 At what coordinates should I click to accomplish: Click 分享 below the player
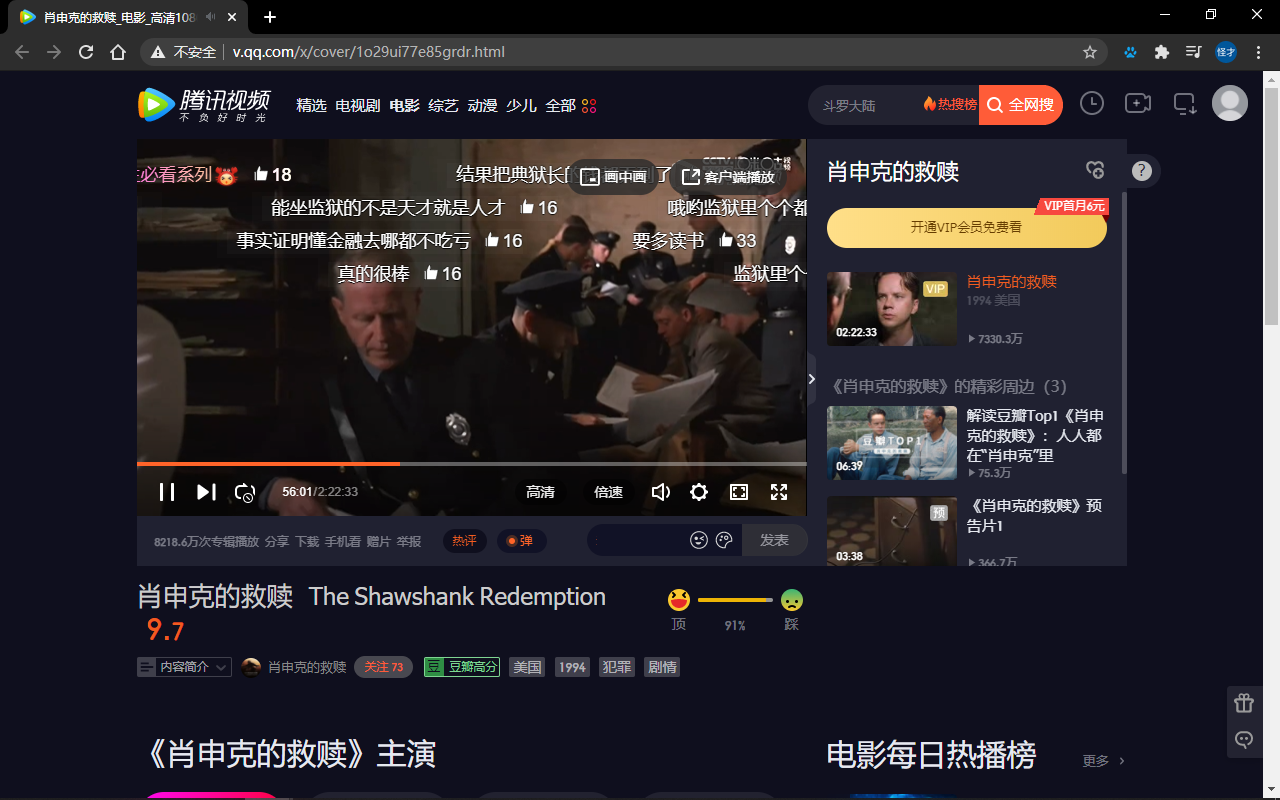click(277, 541)
